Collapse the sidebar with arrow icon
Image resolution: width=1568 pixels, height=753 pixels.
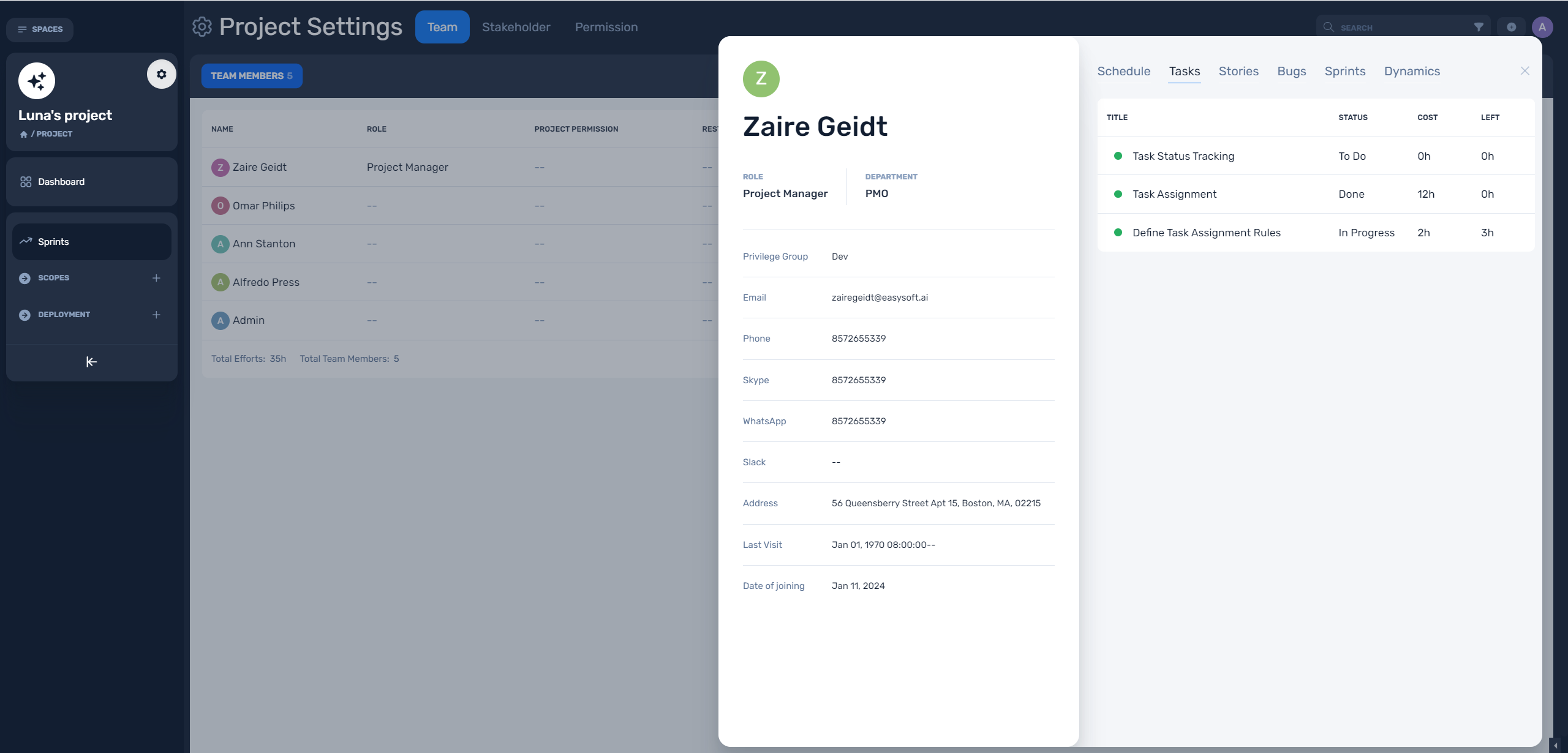tap(92, 362)
